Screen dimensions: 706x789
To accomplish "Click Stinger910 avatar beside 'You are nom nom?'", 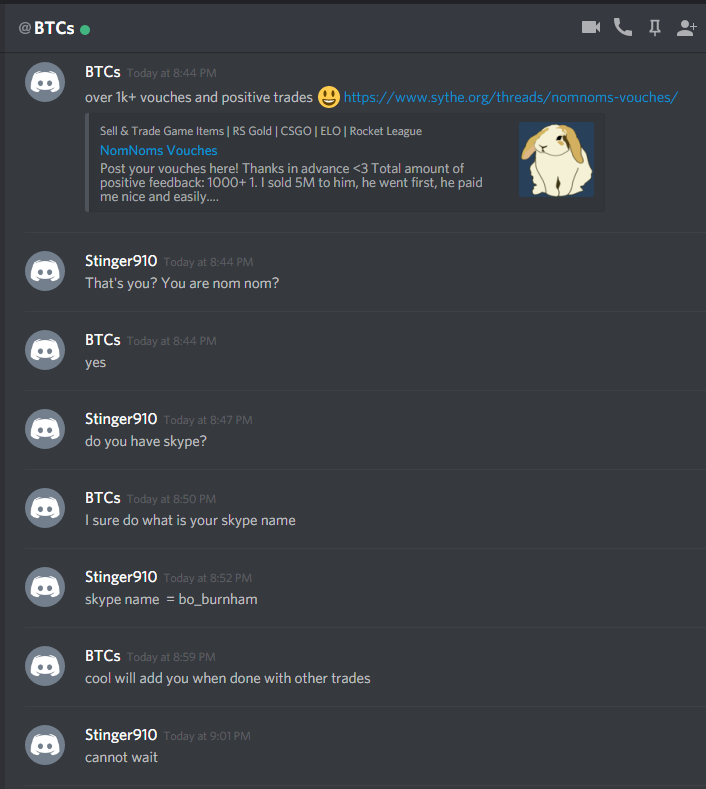I will (x=45, y=271).
